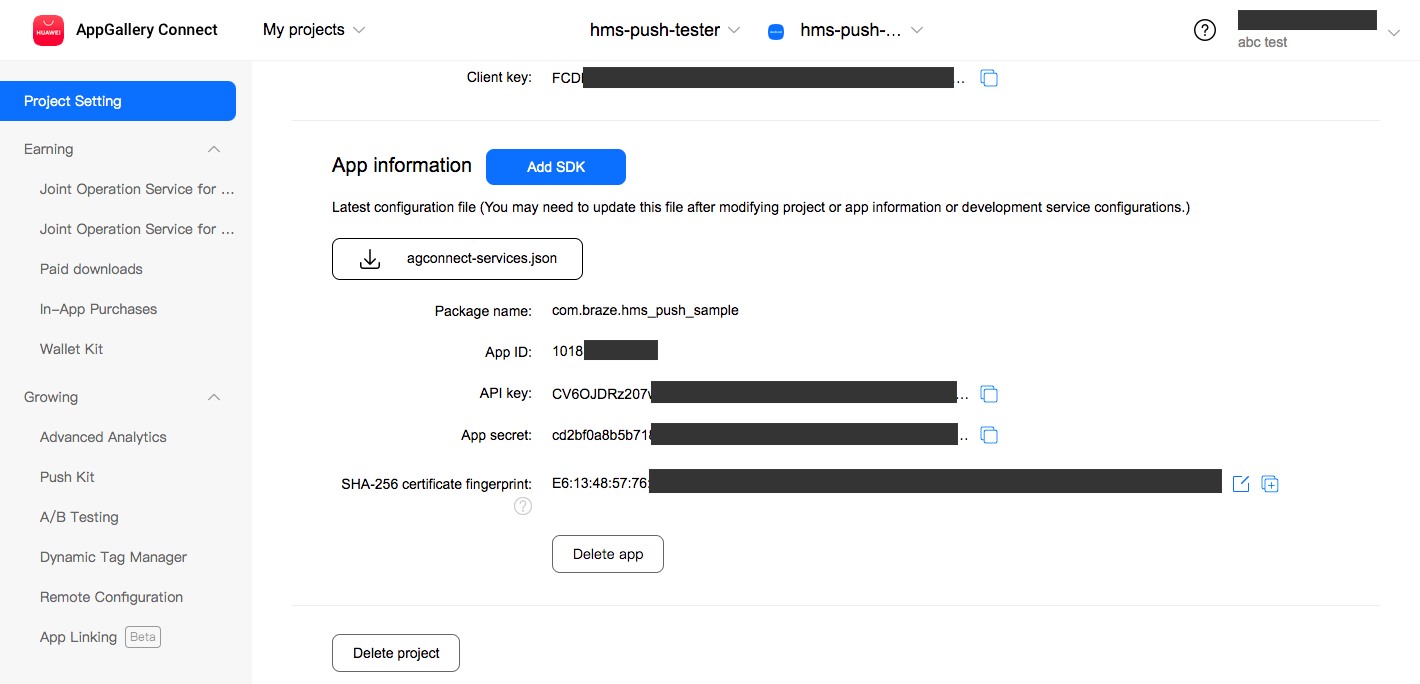The height and width of the screenshot is (684, 1420).
Task: Download the agconnect-services.json file
Action: [457, 259]
